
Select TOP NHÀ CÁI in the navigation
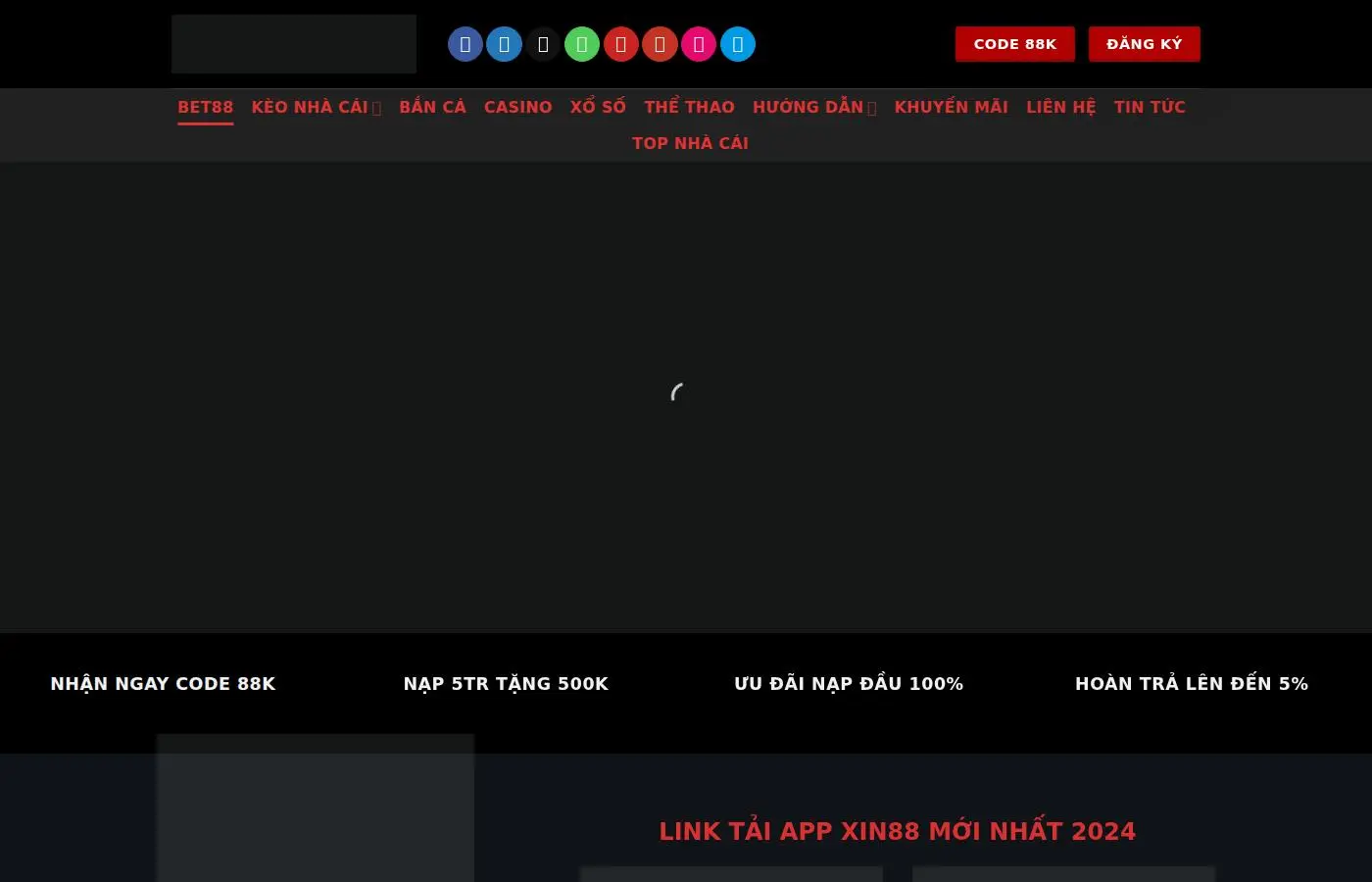[x=690, y=143]
